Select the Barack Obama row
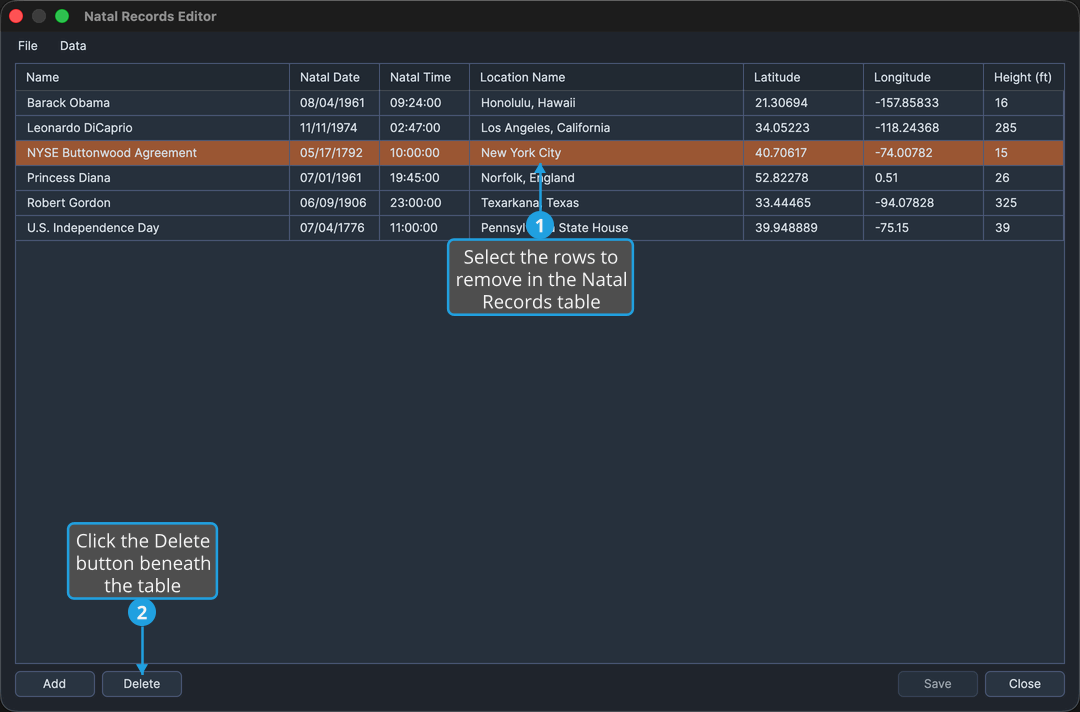Screen dimensions: 1080x712 click(x=539, y=103)
